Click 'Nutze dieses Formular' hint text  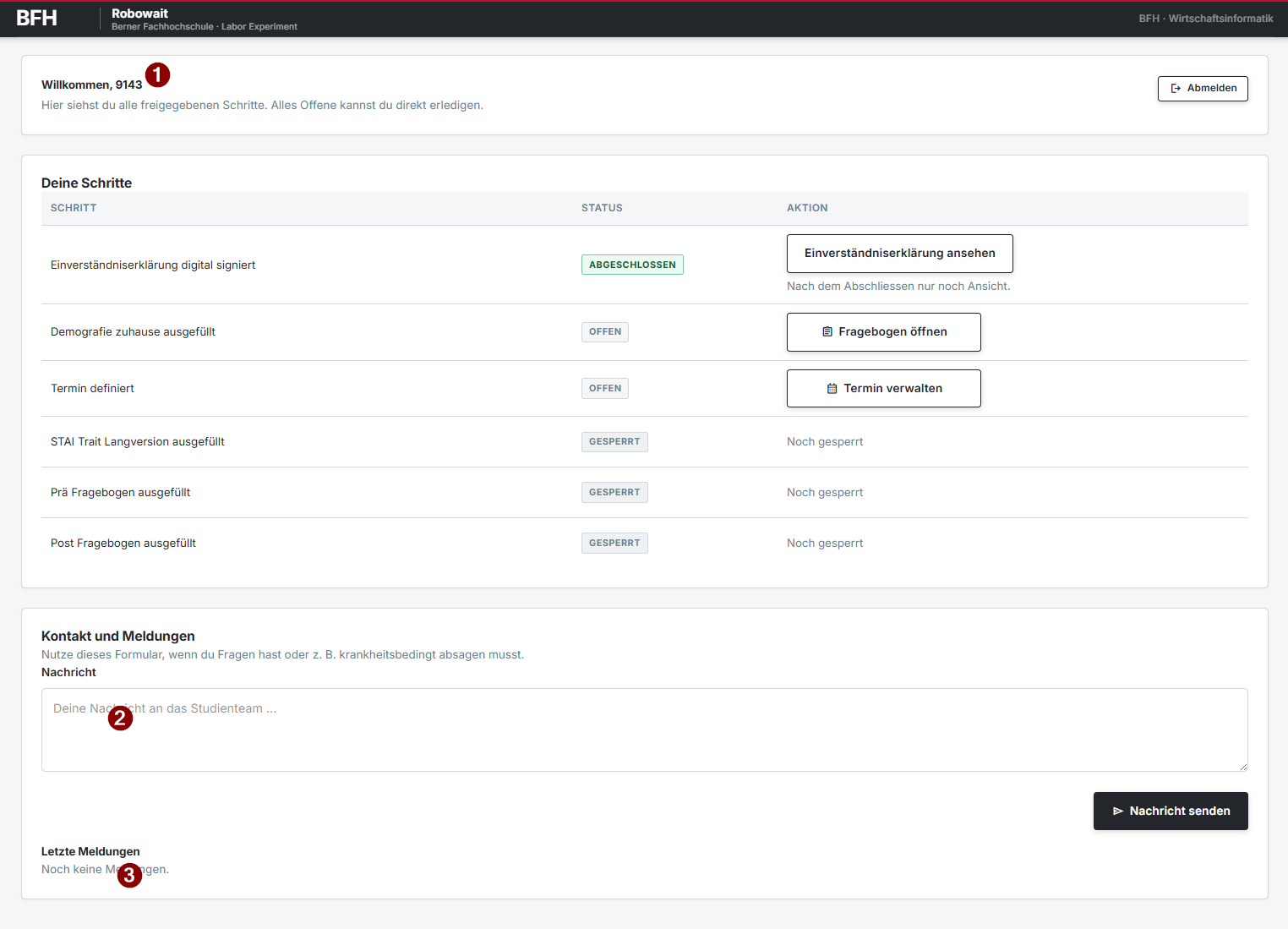pos(282,655)
